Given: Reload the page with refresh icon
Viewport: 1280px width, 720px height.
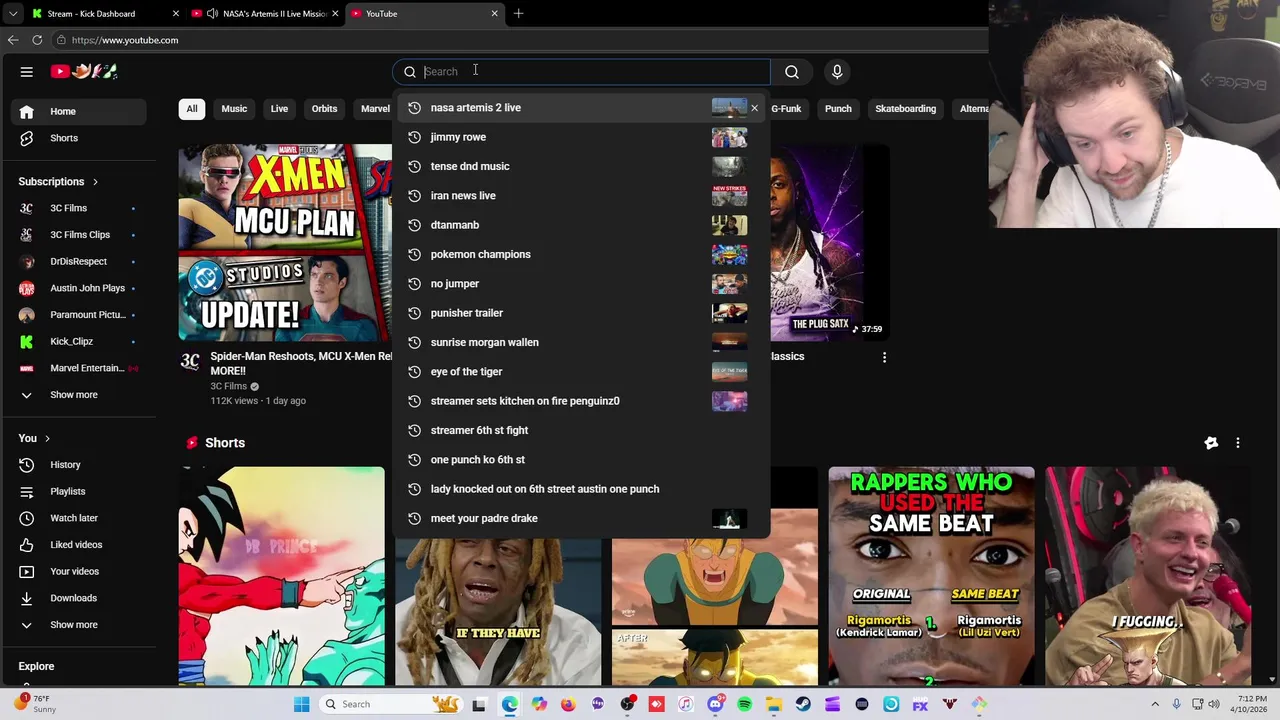Looking at the screenshot, I should click(37, 40).
